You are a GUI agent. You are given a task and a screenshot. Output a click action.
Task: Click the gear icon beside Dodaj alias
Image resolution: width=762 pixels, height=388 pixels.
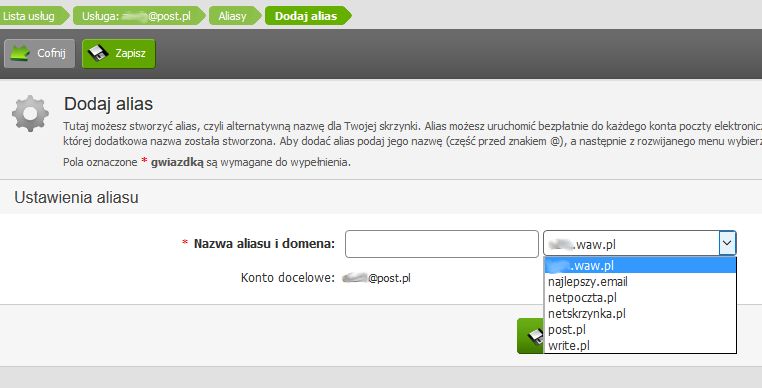coord(30,114)
